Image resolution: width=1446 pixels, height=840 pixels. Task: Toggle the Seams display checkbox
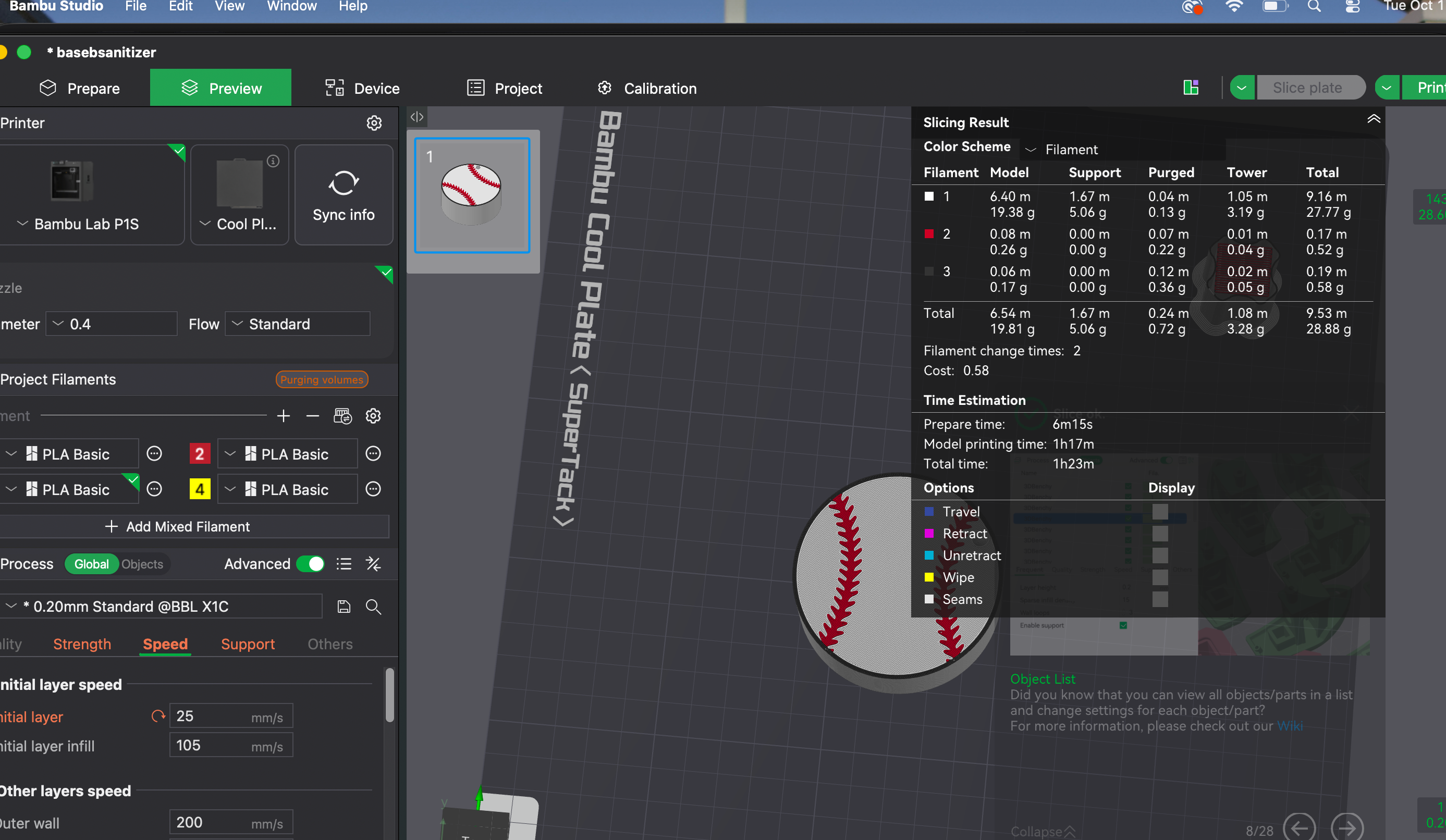click(x=1160, y=599)
